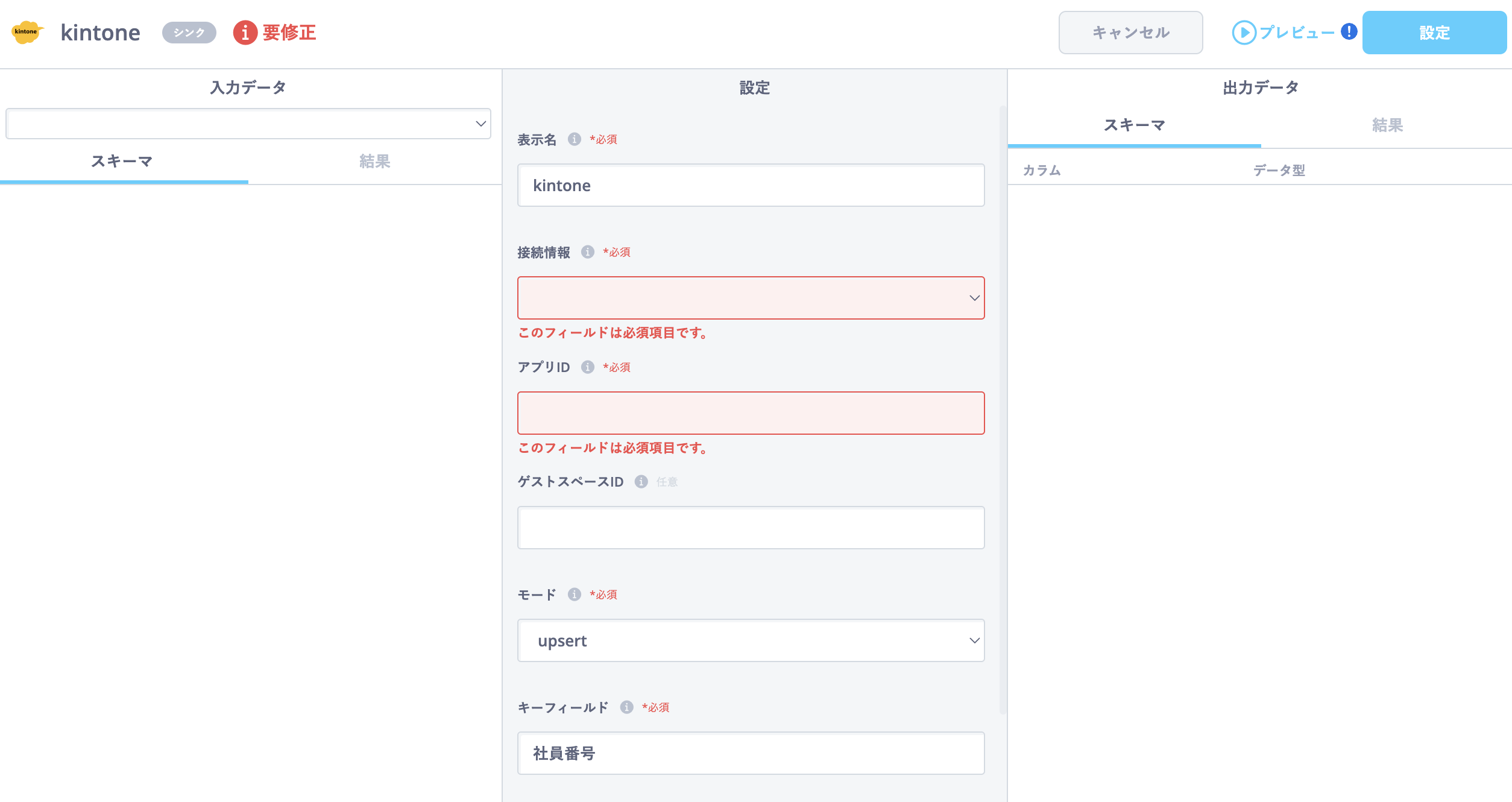Click the シンク badge
This screenshot has width=1512, height=802.
click(x=189, y=33)
